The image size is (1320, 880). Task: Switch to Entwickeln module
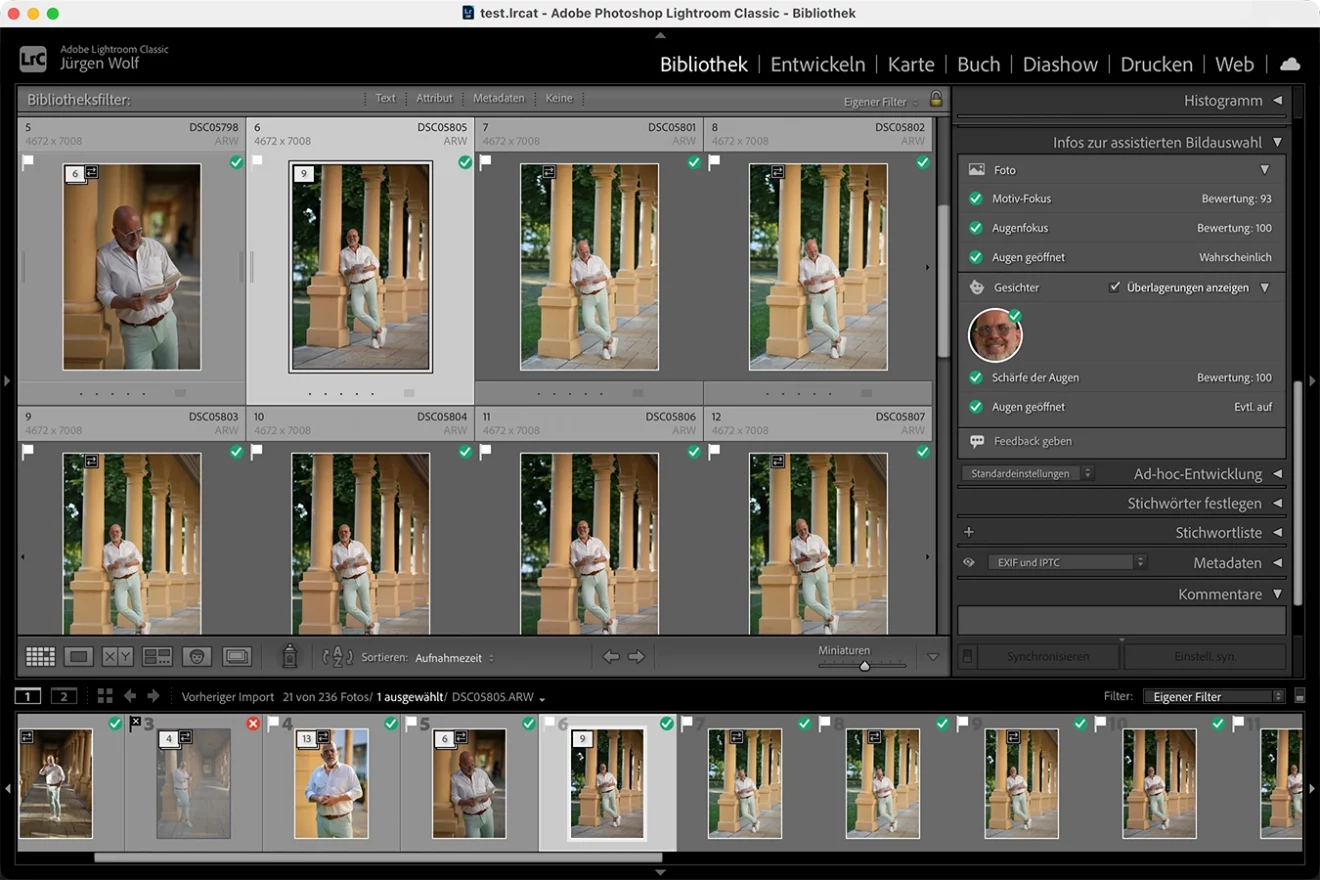pos(818,64)
